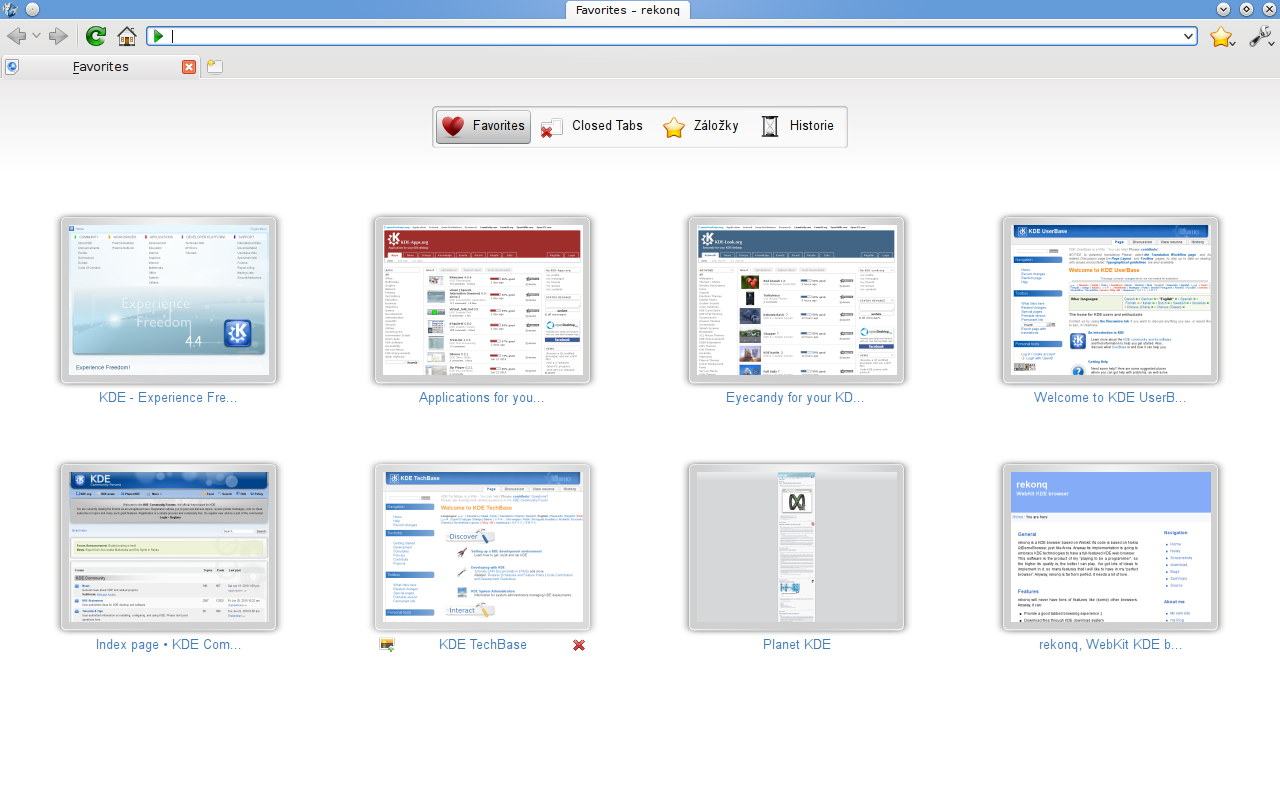Open the bookmarks star menu
1280x800 pixels.
click(x=1222, y=36)
